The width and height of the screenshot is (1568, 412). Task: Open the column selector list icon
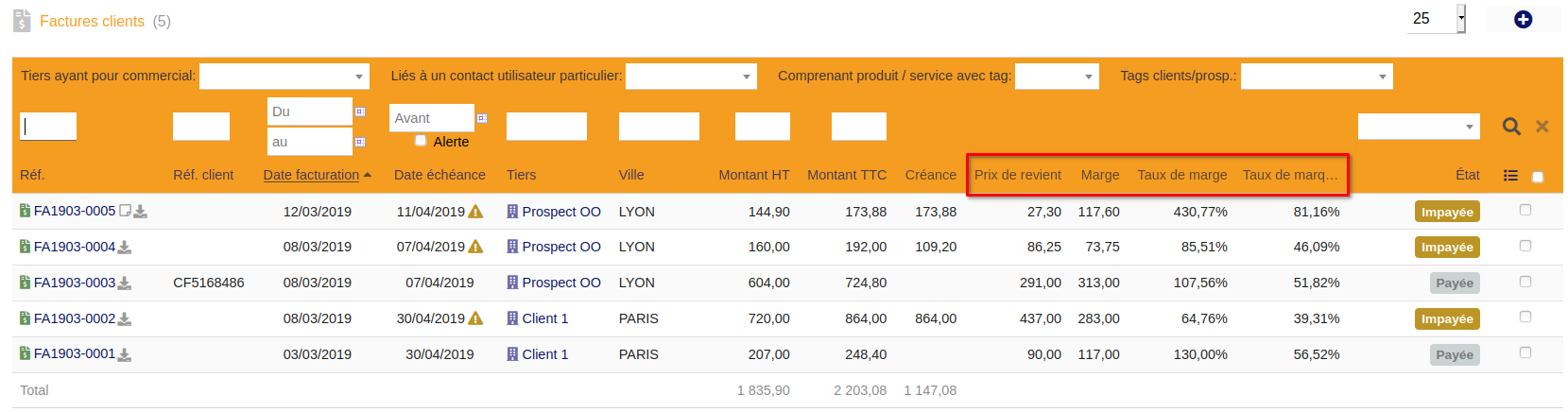pyautogui.click(x=1510, y=176)
